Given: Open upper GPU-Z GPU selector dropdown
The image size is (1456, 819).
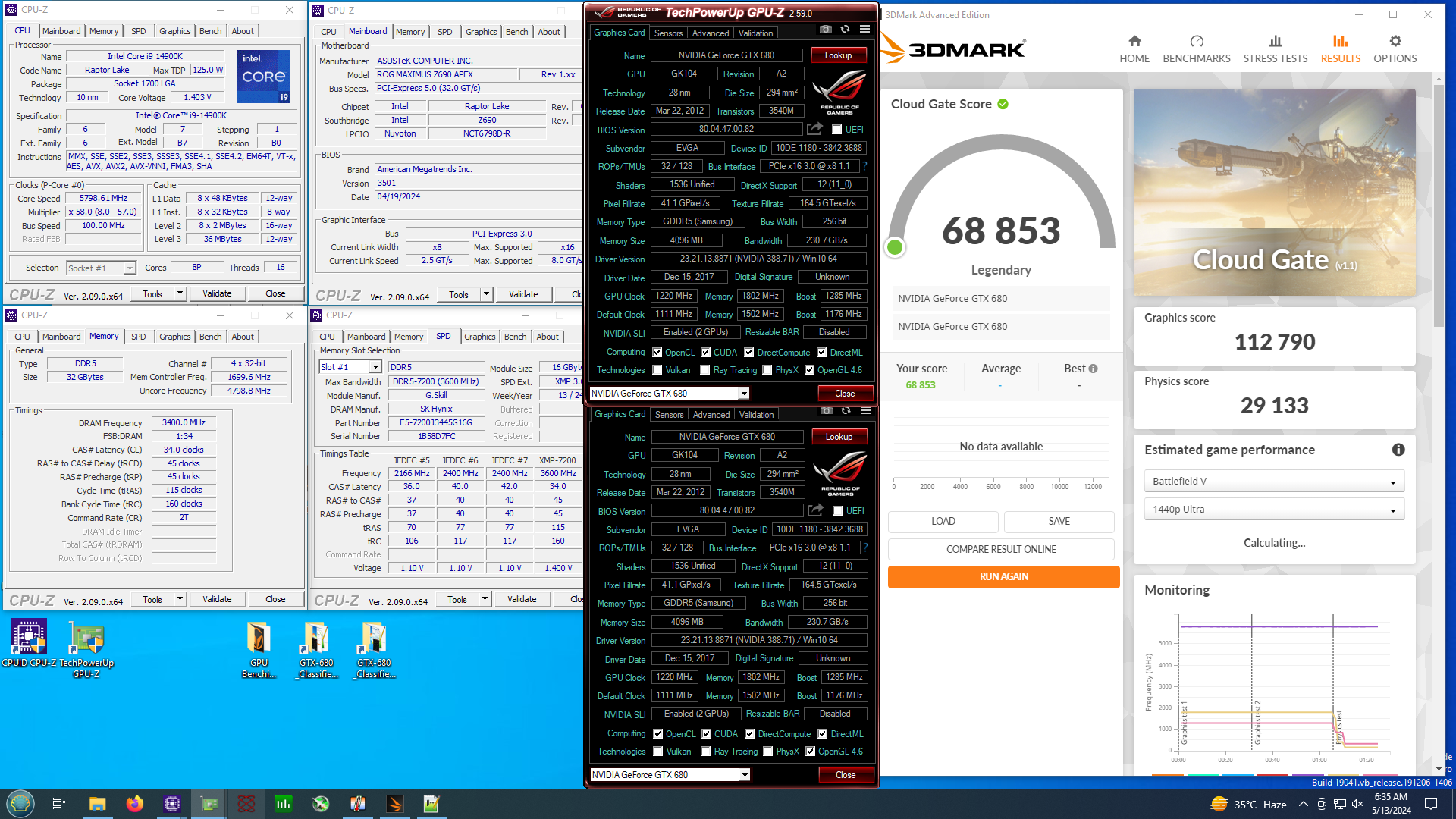Looking at the screenshot, I should (x=744, y=394).
